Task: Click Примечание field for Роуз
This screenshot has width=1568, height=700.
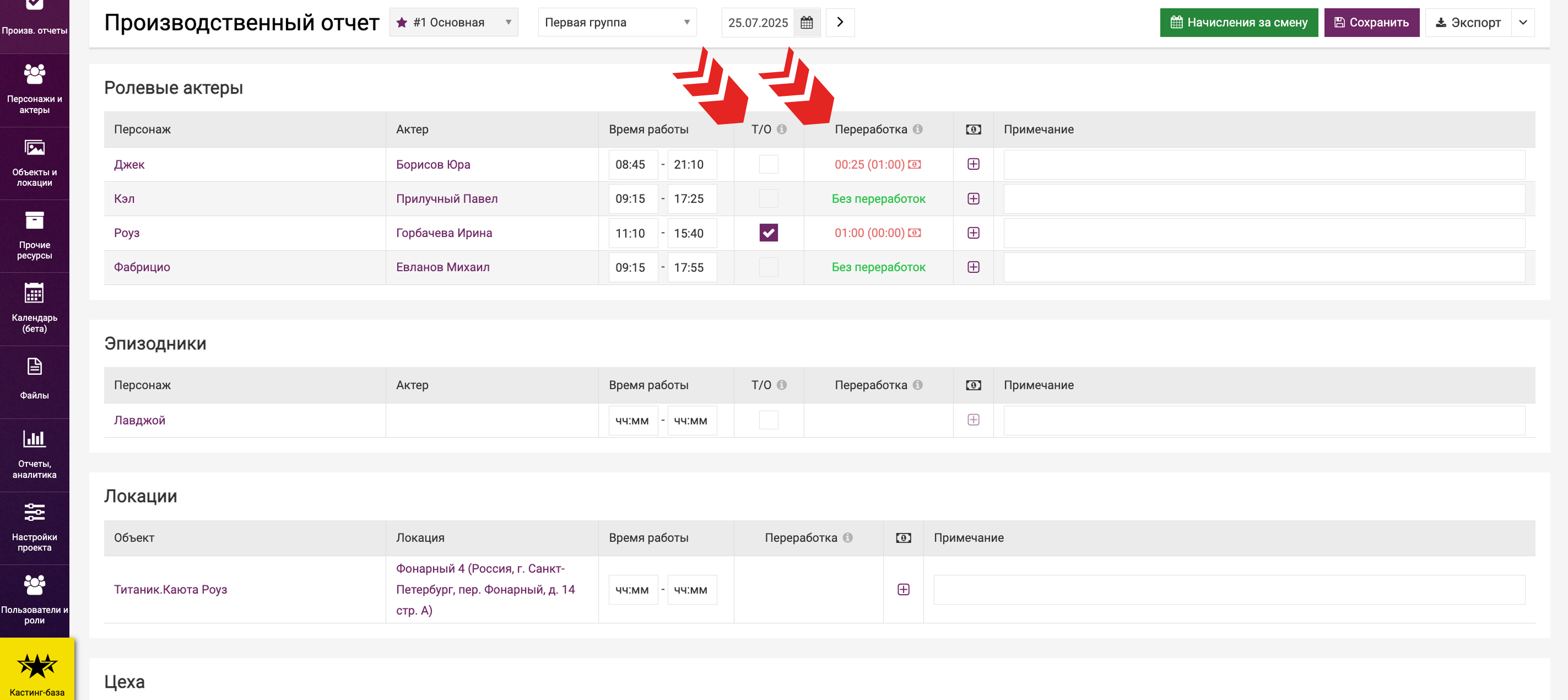Action: coord(1264,233)
